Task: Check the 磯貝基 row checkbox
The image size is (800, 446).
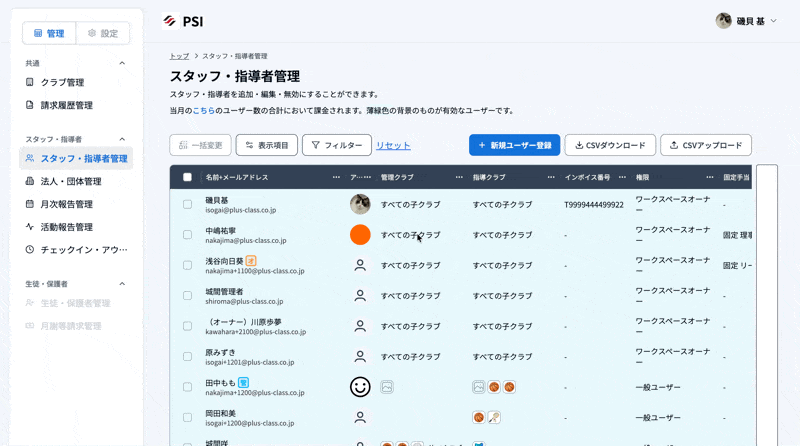Action: coord(187,204)
